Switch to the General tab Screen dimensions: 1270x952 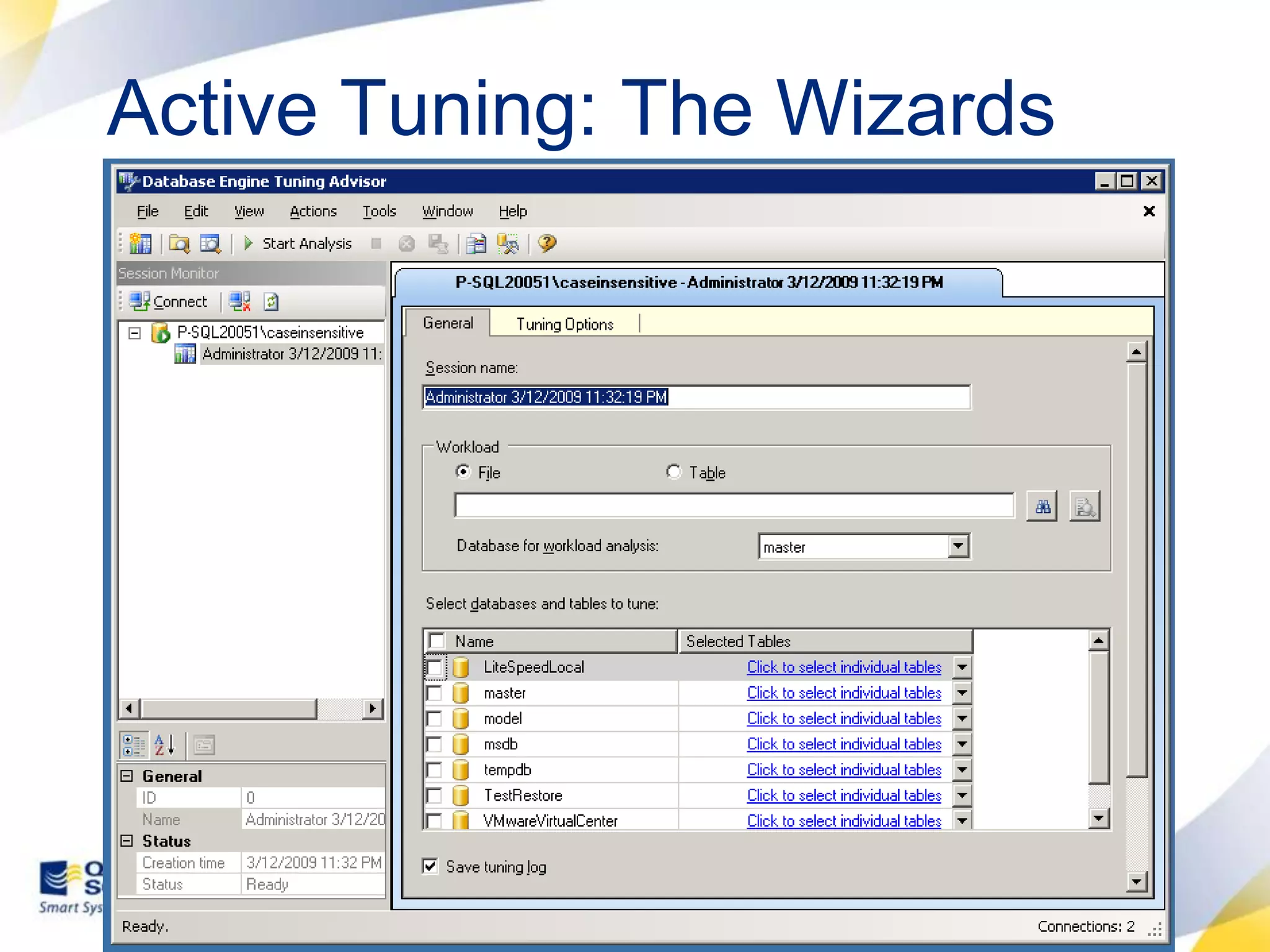tap(448, 323)
